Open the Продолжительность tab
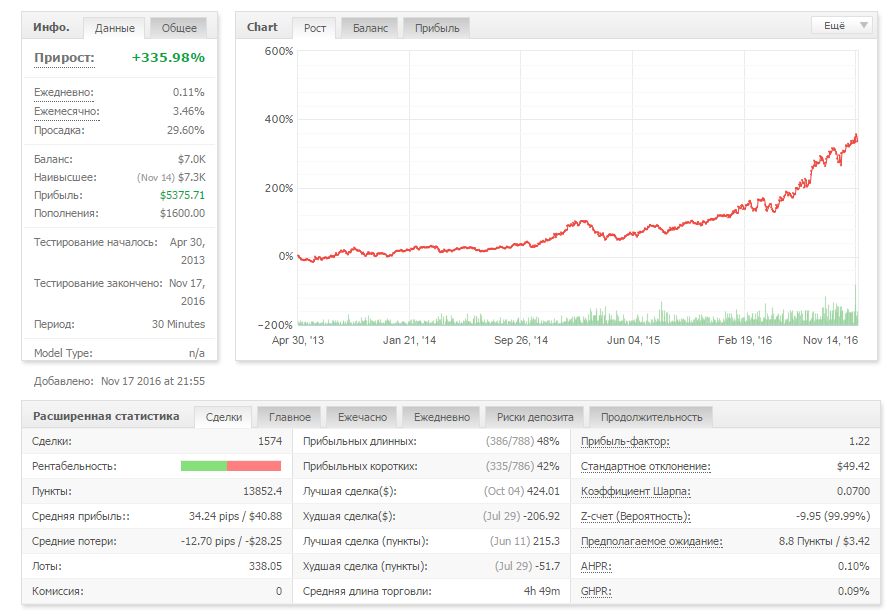The height and width of the screenshot is (612, 886). [651, 417]
